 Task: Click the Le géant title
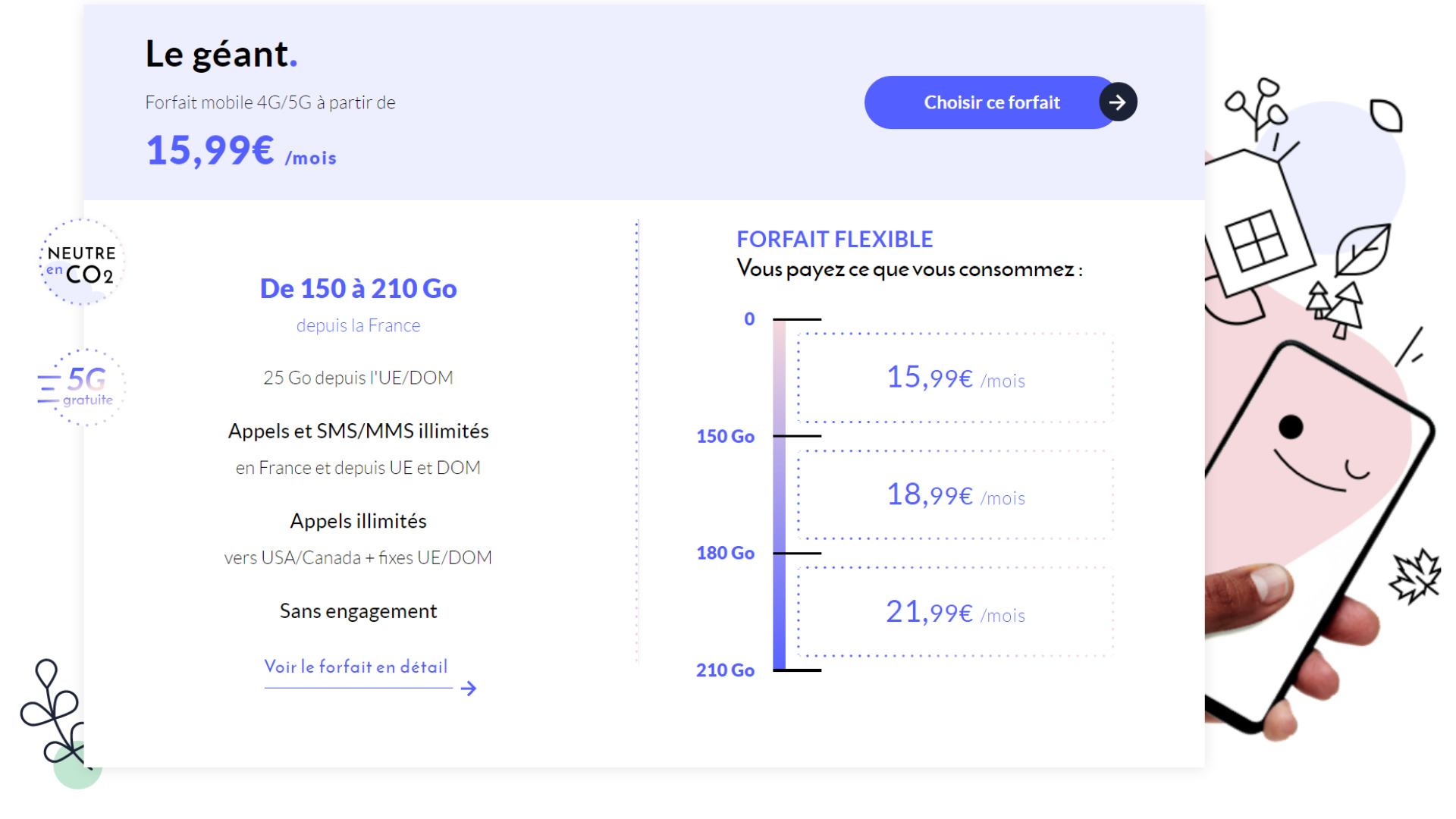click(x=221, y=55)
